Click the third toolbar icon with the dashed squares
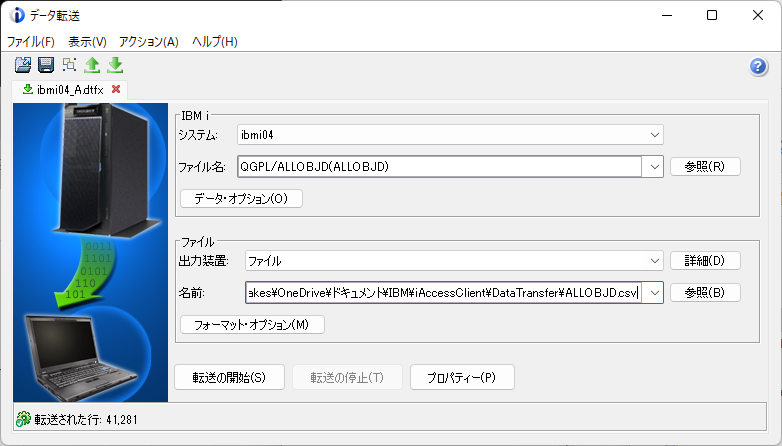This screenshot has height=446, width=782. (x=69, y=64)
